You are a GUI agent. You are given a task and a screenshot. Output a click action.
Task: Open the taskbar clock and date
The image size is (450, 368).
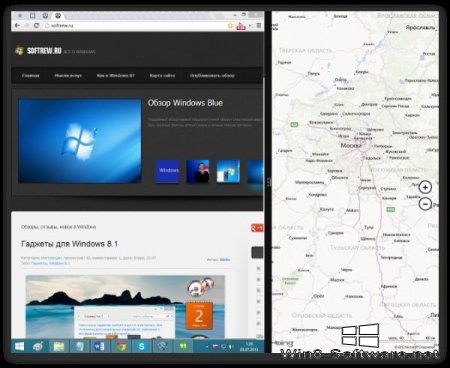(x=249, y=347)
